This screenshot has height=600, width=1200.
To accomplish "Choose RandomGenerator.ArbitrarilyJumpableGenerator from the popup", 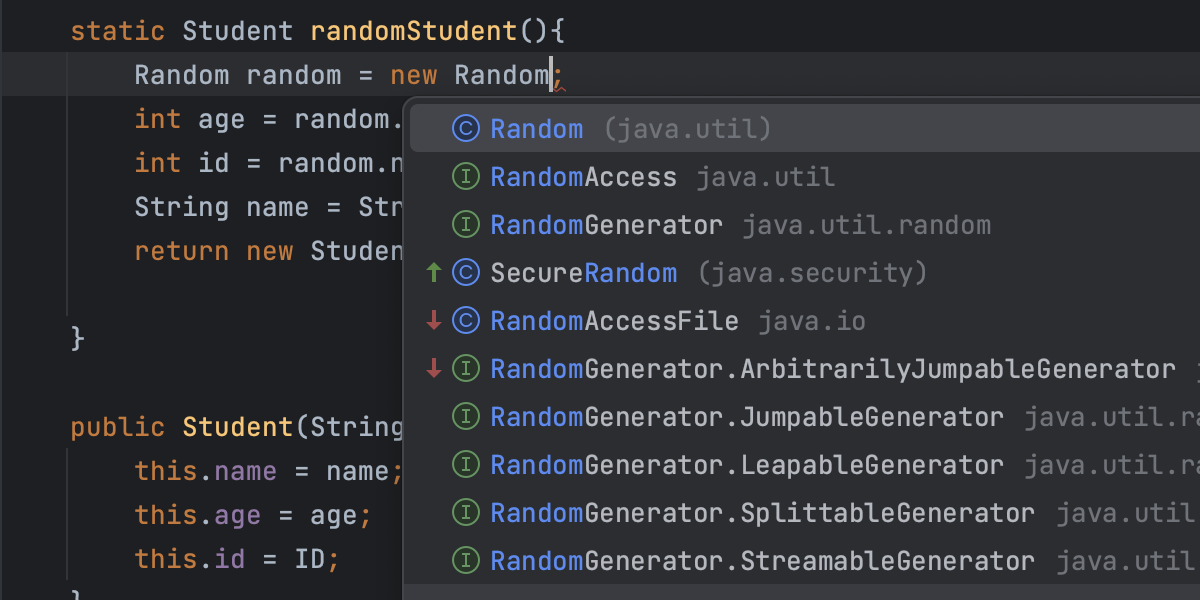I will click(830, 368).
